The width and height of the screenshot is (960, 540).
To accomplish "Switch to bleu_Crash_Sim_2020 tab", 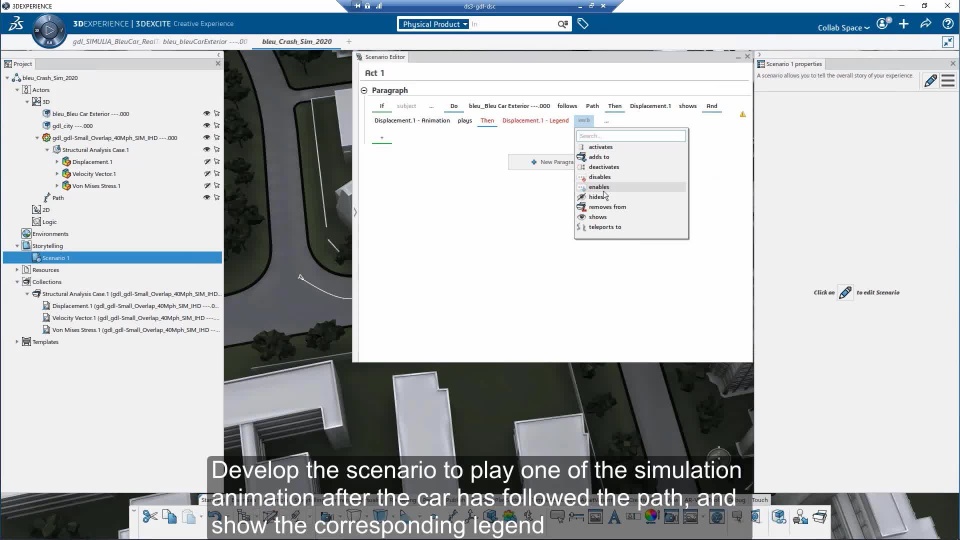I will 297,42.
